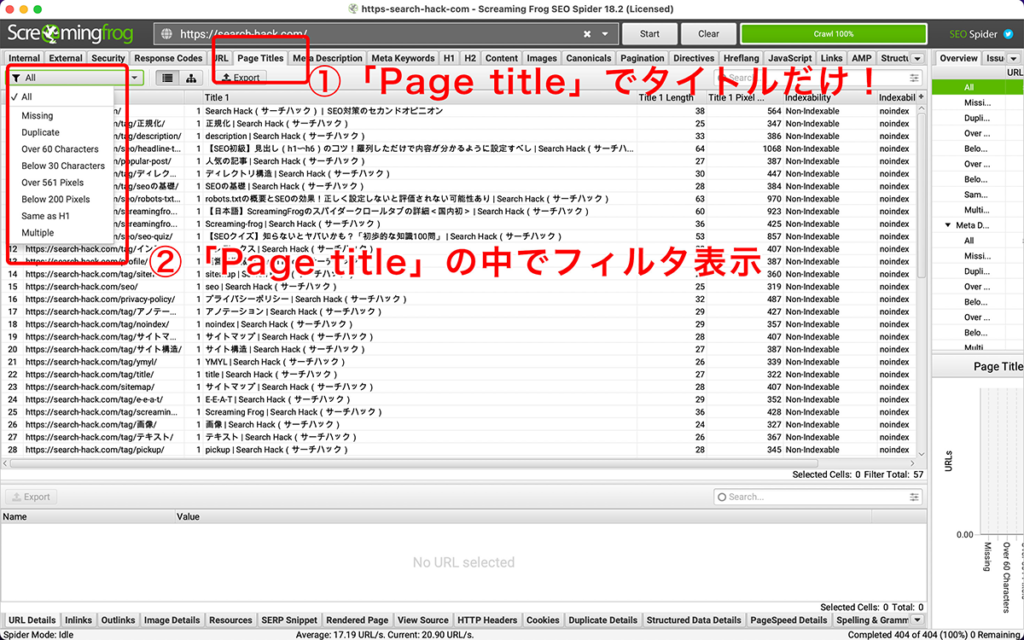The height and width of the screenshot is (640, 1024).
Task: Select the Page Titles tab
Action: tap(260, 58)
